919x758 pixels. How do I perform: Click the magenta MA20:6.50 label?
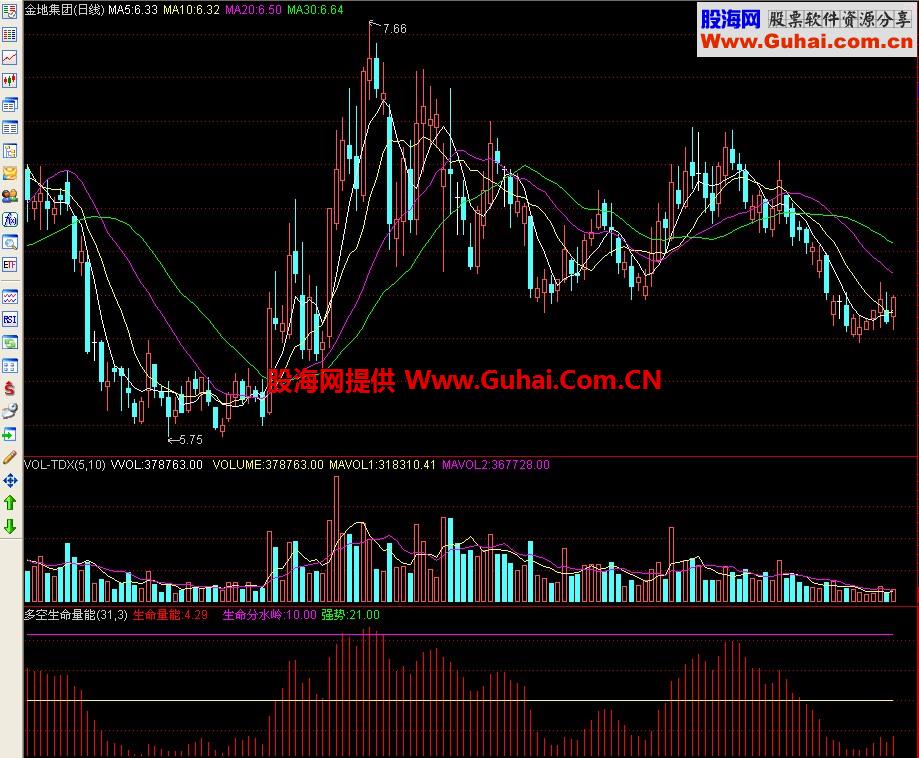click(x=253, y=9)
